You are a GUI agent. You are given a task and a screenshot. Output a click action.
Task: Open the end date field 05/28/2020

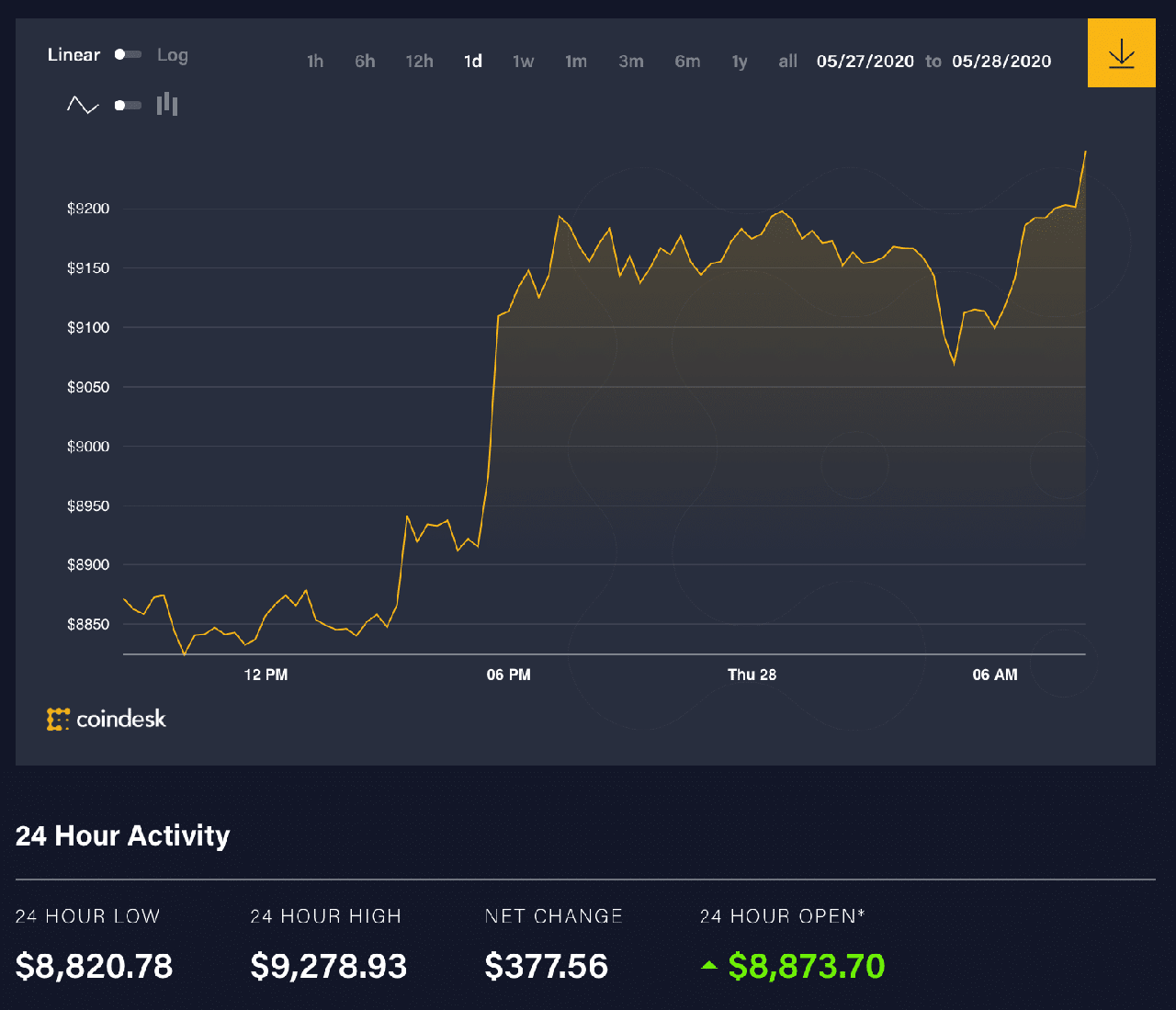click(x=1001, y=62)
